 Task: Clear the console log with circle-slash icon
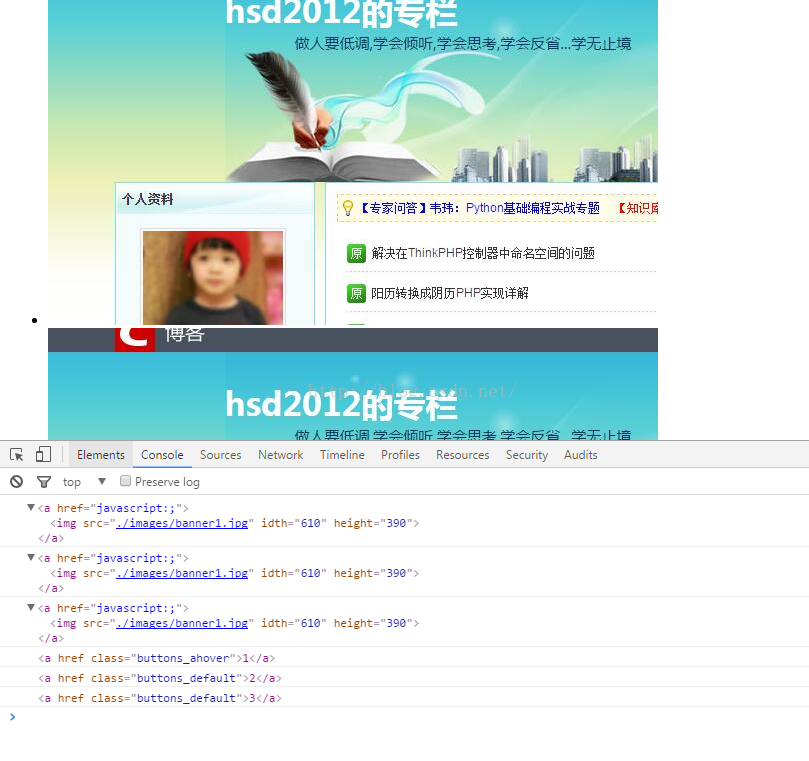click(x=17, y=482)
